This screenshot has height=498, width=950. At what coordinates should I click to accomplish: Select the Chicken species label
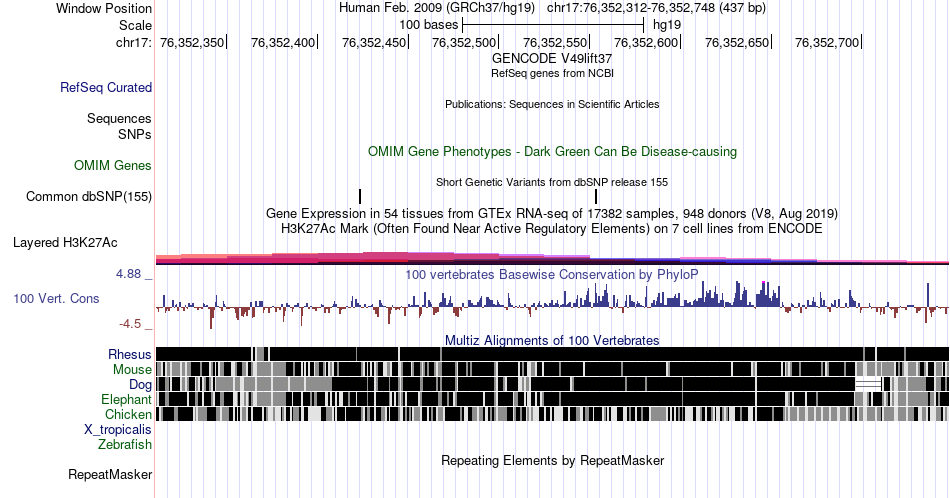click(x=128, y=414)
